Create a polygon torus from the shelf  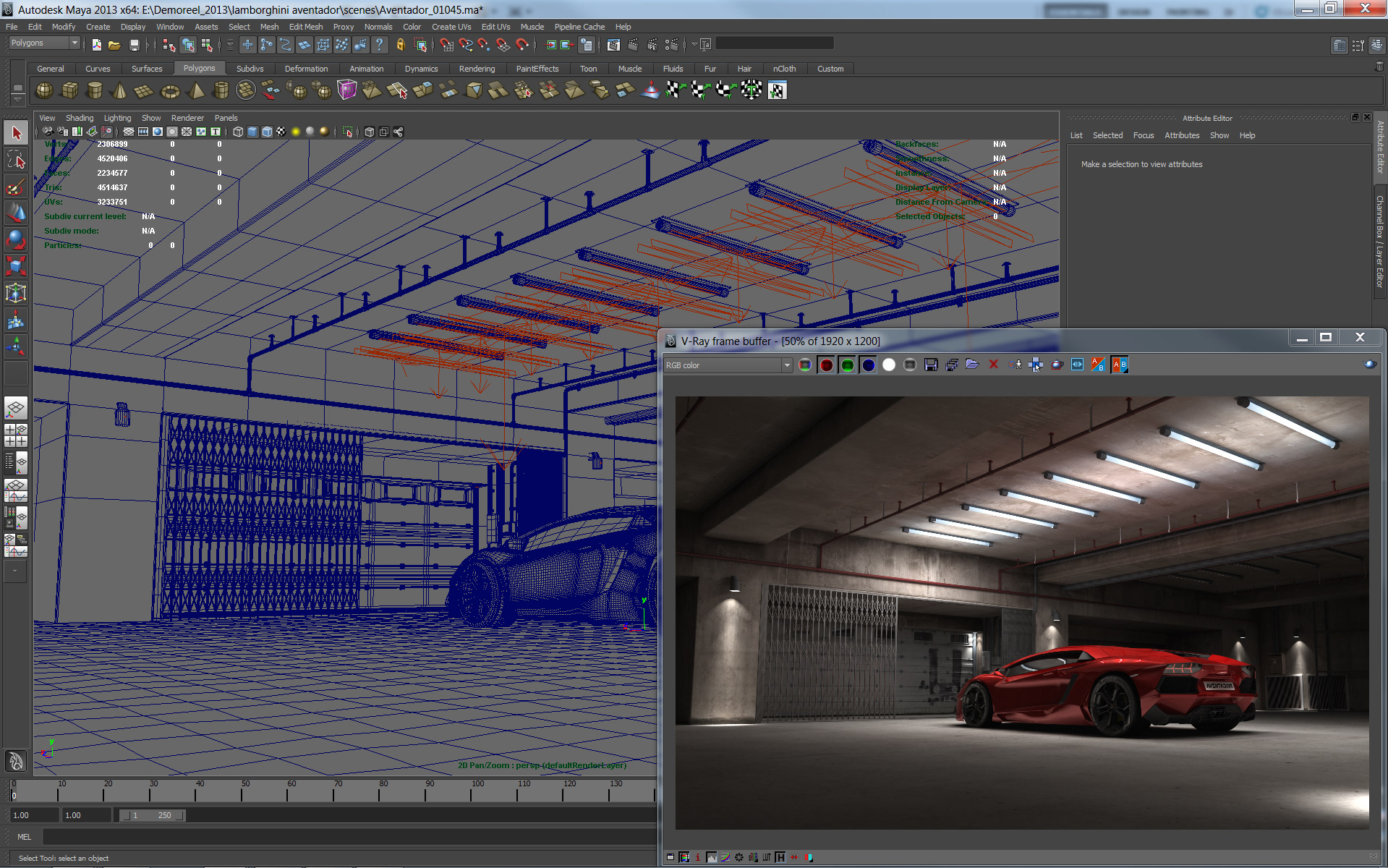coord(170,90)
